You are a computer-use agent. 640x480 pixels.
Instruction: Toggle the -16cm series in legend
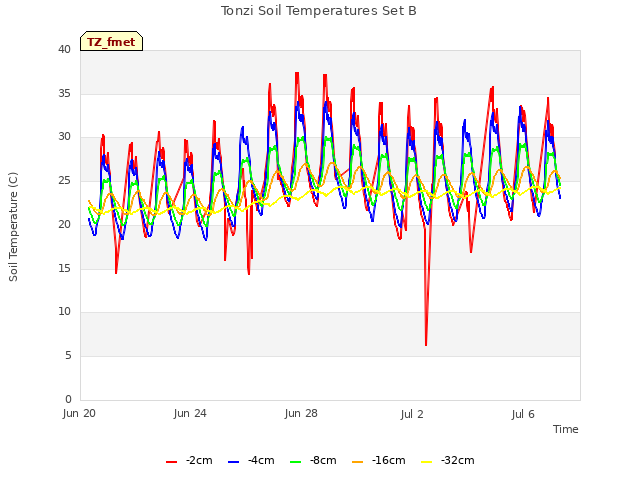(x=378, y=460)
